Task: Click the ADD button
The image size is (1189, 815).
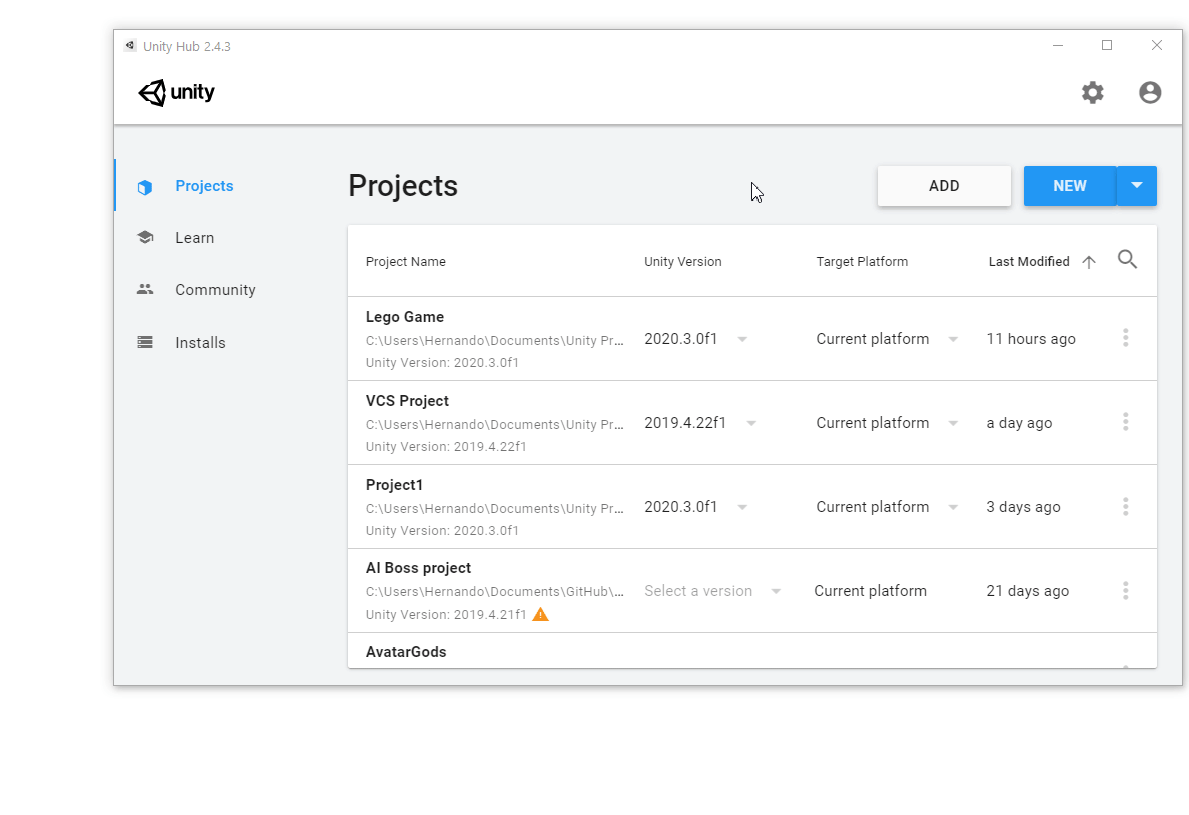Action: point(944,186)
